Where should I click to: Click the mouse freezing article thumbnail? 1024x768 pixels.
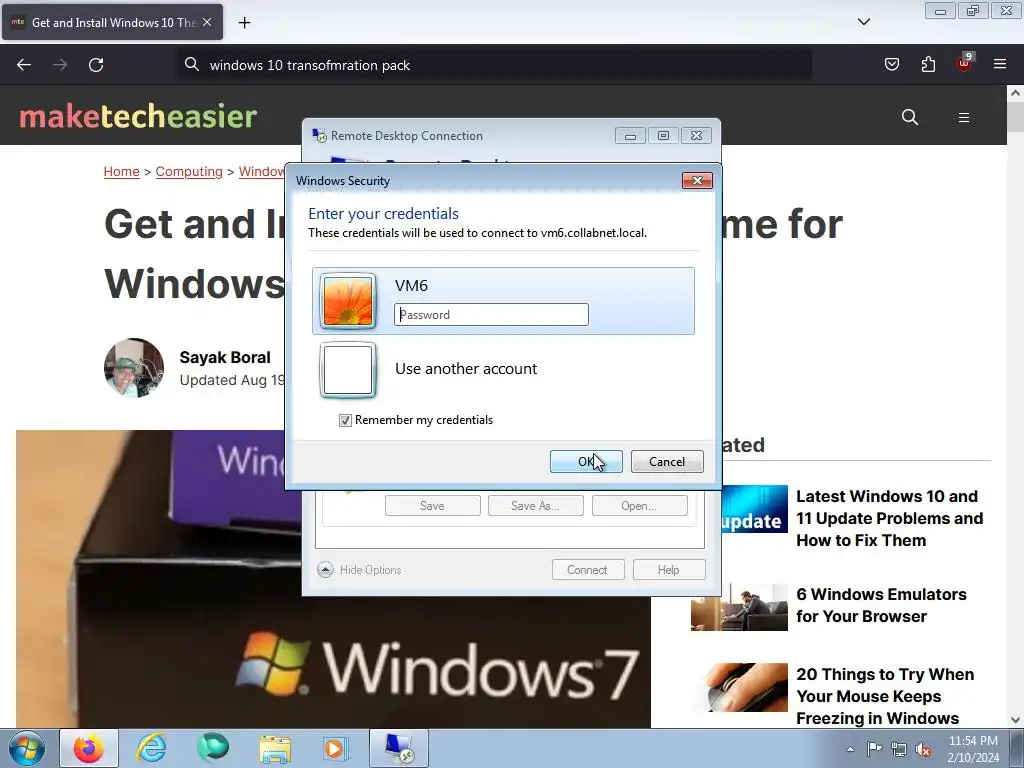(739, 688)
